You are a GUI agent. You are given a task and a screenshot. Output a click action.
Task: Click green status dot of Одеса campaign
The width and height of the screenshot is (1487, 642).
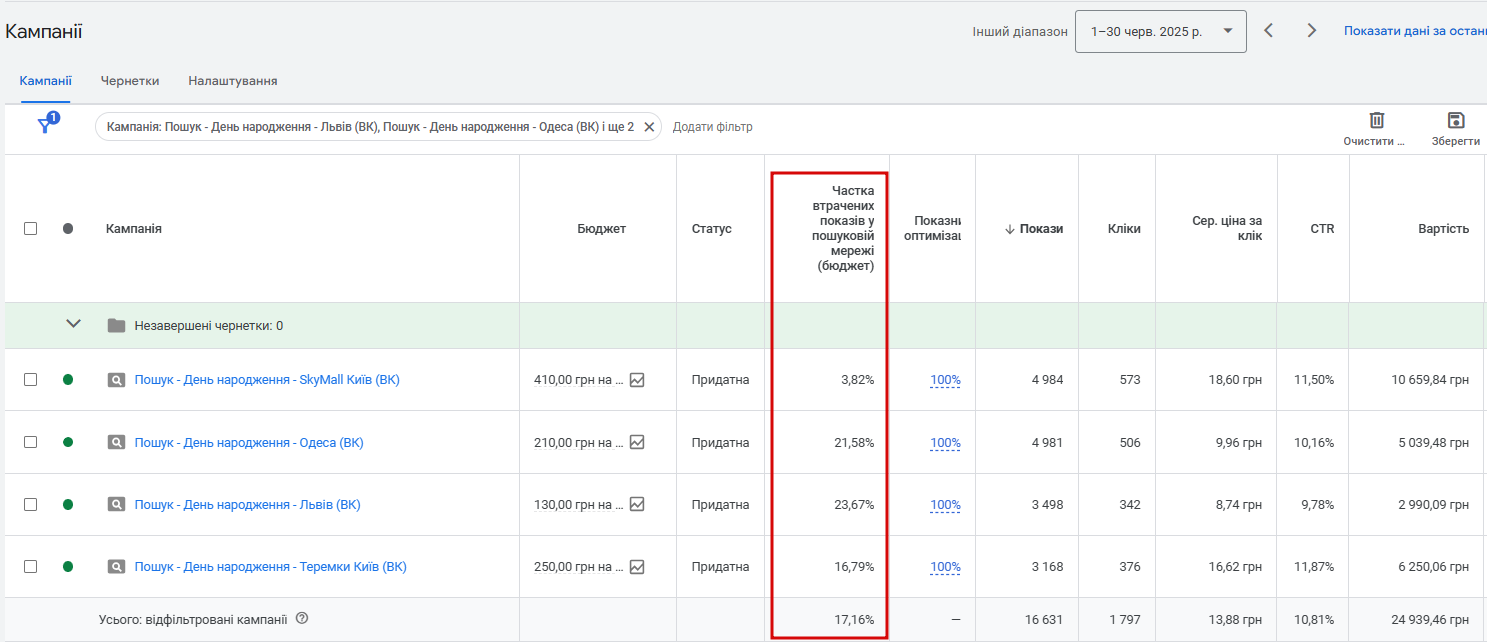pos(68,442)
